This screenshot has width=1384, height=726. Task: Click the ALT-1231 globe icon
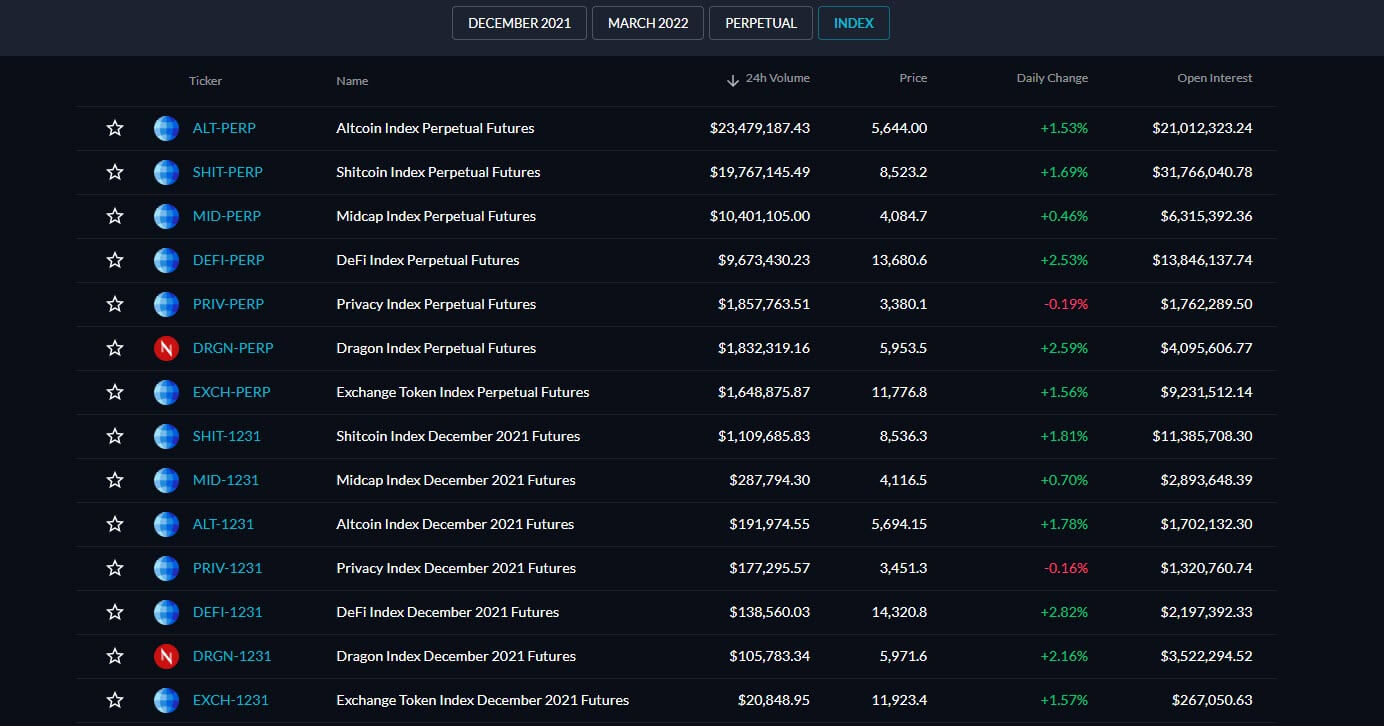[166, 524]
